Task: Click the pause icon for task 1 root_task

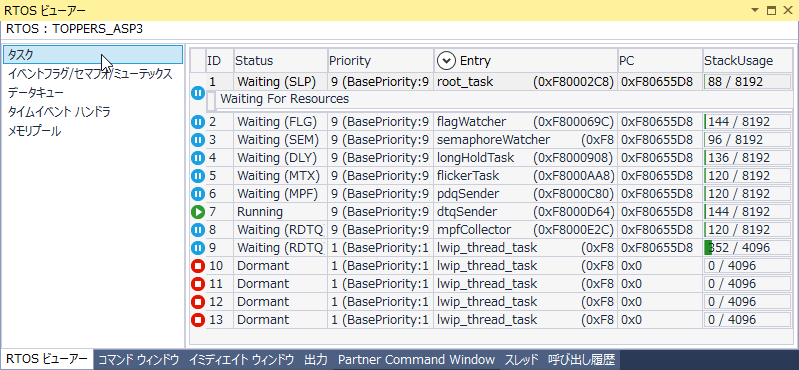Action: (x=198, y=93)
